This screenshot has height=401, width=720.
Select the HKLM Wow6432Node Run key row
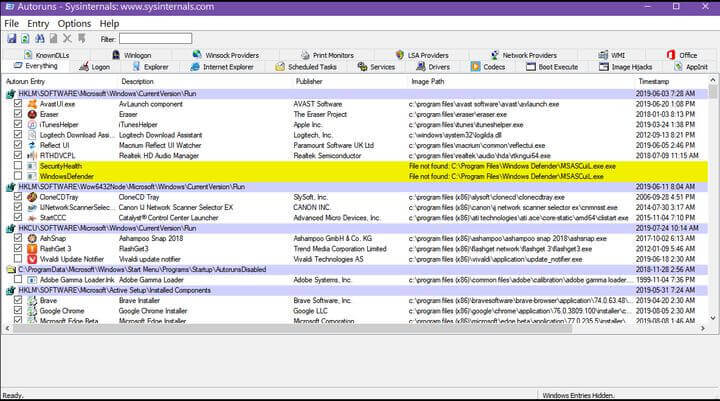pyautogui.click(x=356, y=187)
